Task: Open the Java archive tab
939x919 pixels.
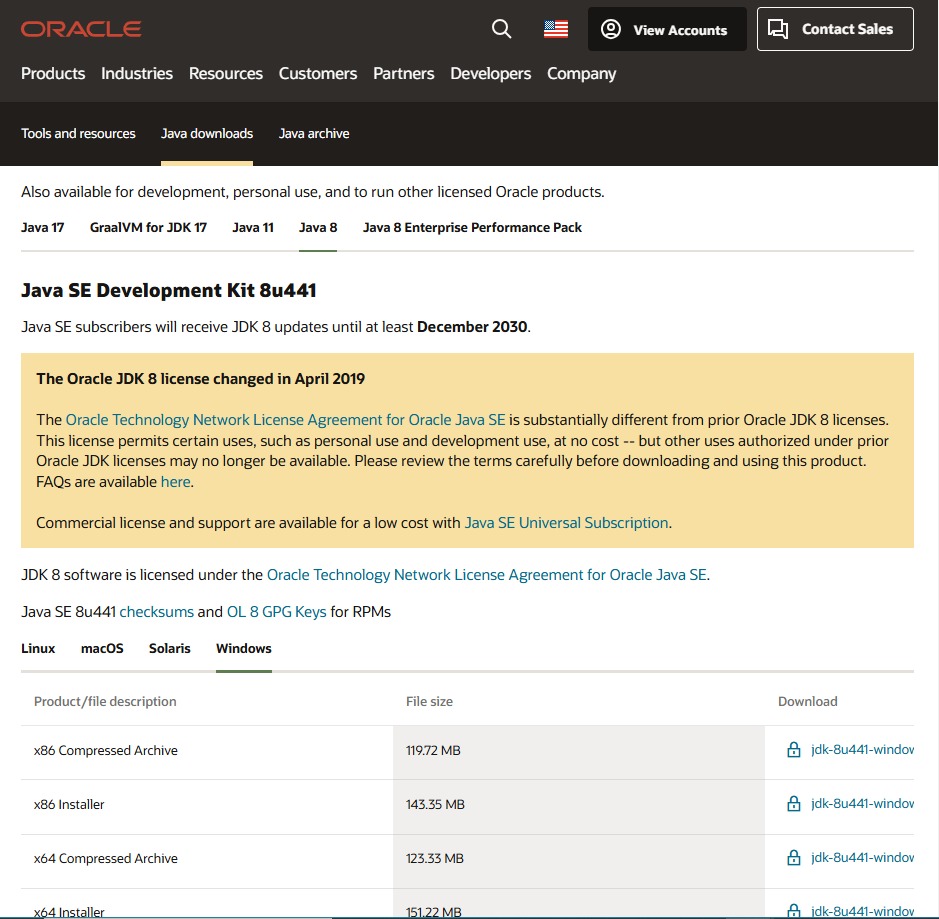Action: 314,134
